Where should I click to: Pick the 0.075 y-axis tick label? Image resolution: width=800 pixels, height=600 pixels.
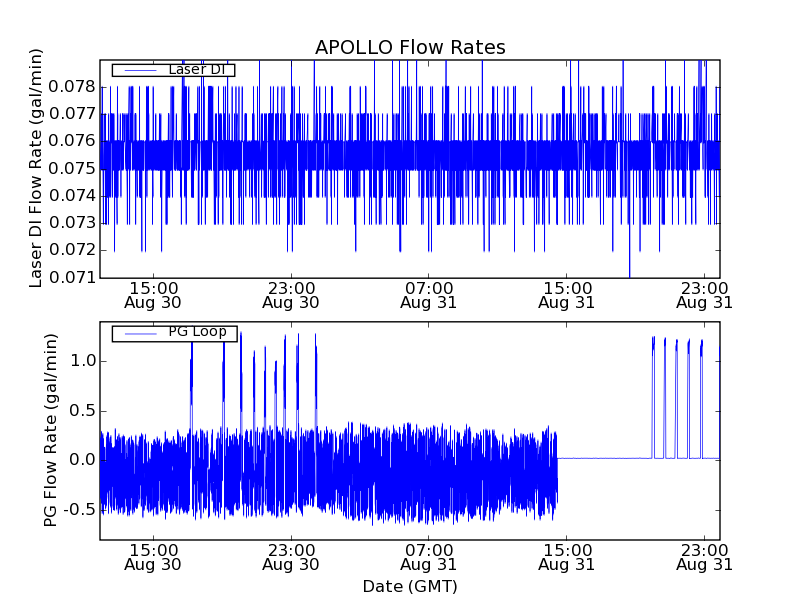pyautogui.click(x=73, y=168)
